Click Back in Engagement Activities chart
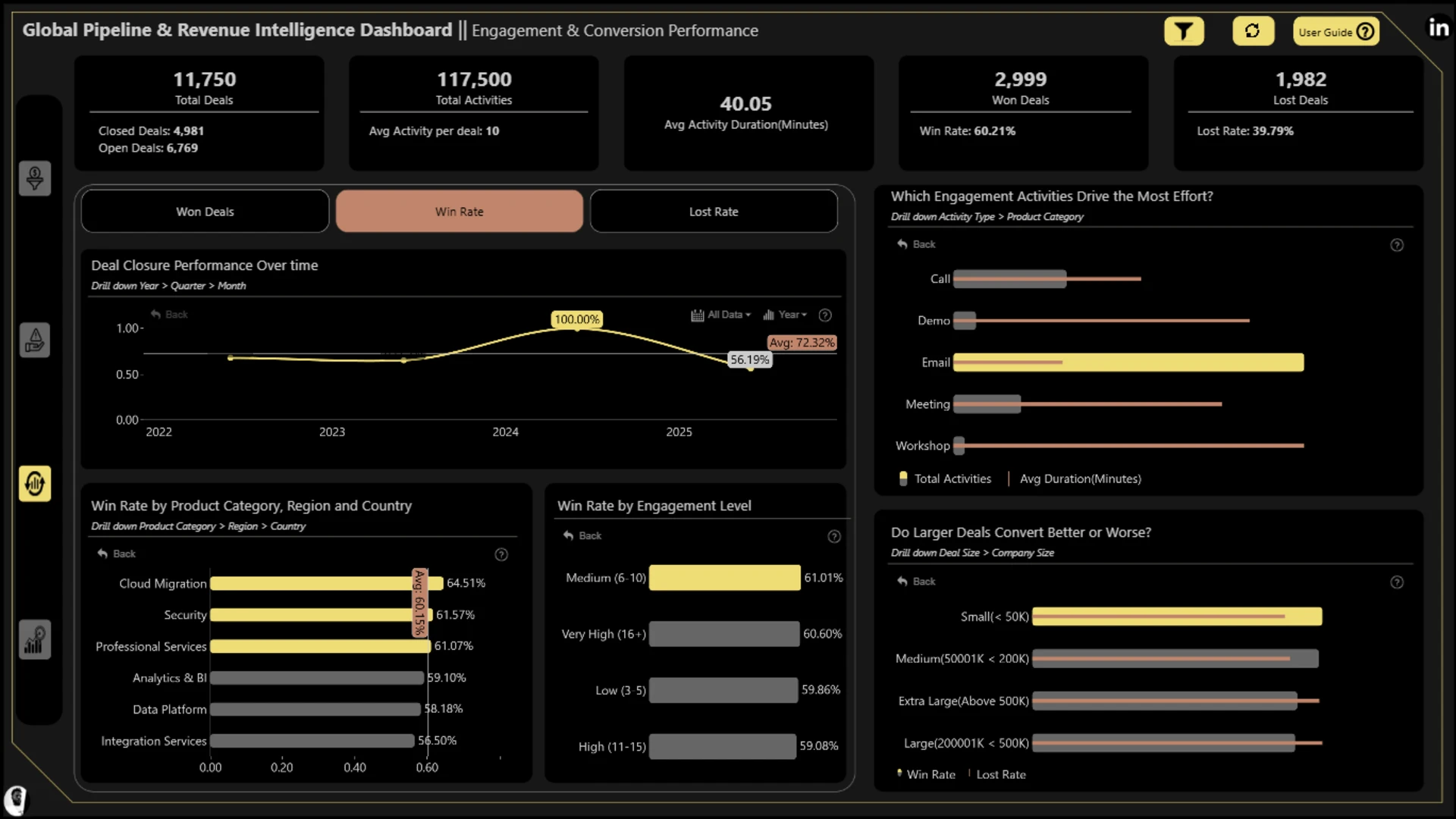 (916, 244)
